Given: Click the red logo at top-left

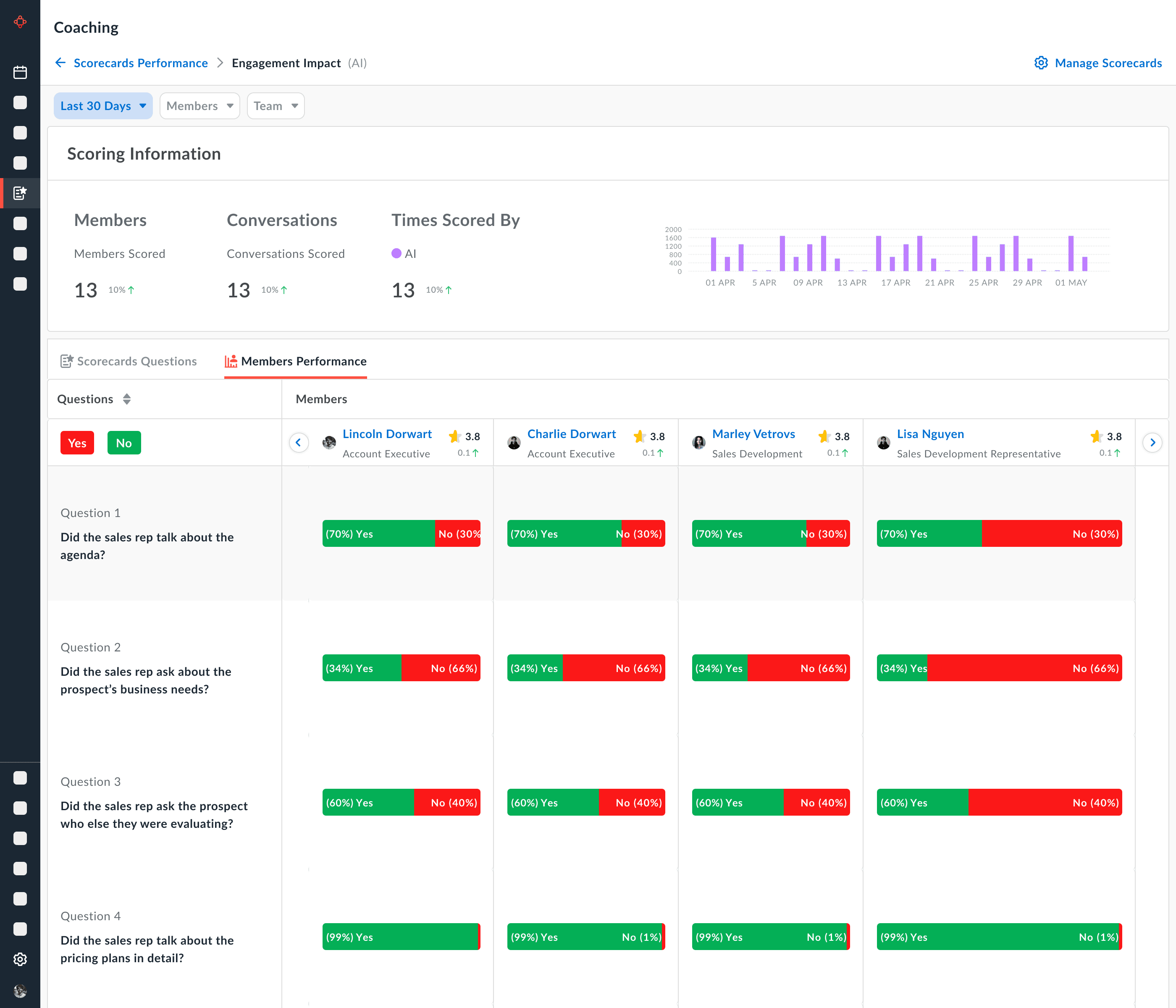Looking at the screenshot, I should coord(20,22).
